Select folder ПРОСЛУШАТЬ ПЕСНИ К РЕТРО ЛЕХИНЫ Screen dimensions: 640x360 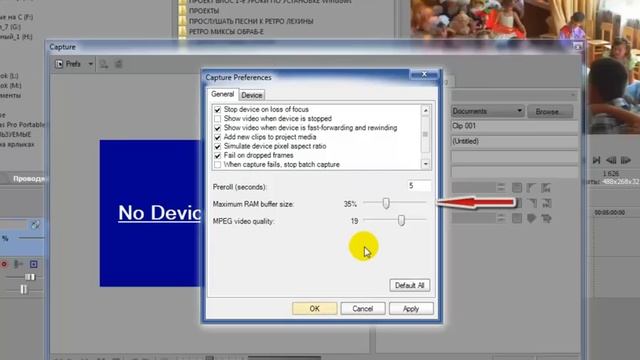(251, 21)
